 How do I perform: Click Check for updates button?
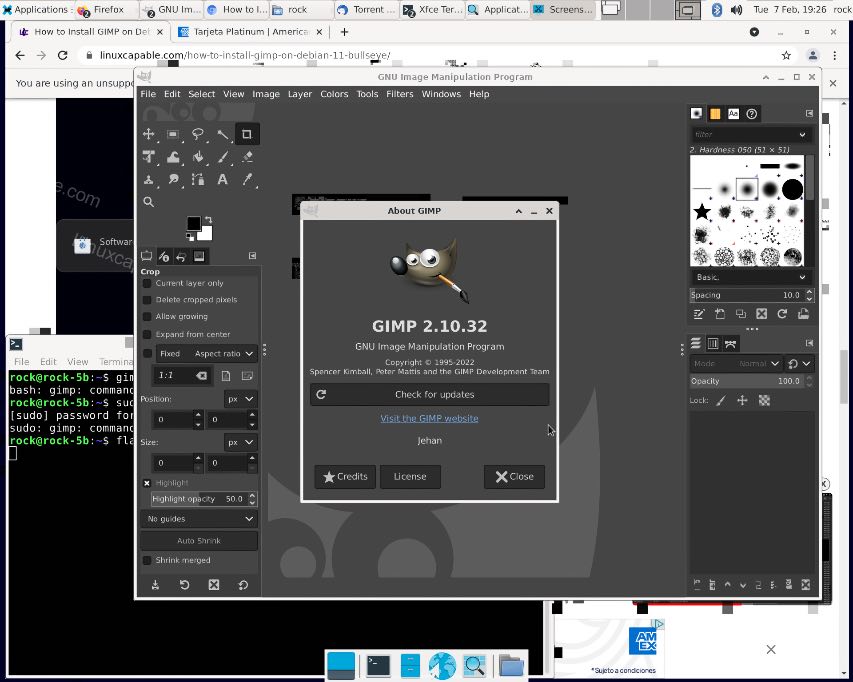pyautogui.click(x=430, y=395)
